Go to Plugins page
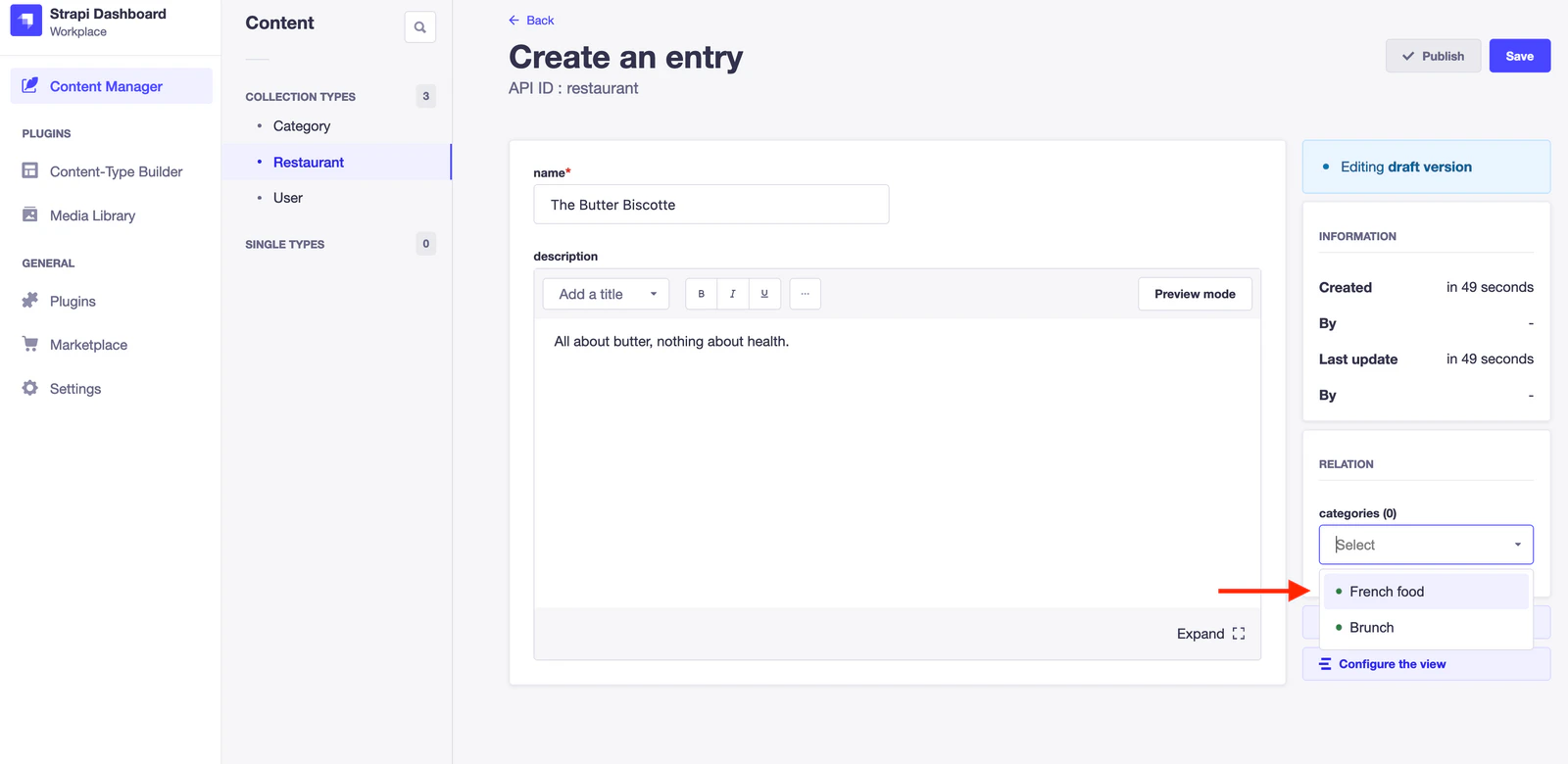The height and width of the screenshot is (764, 1568). click(73, 301)
